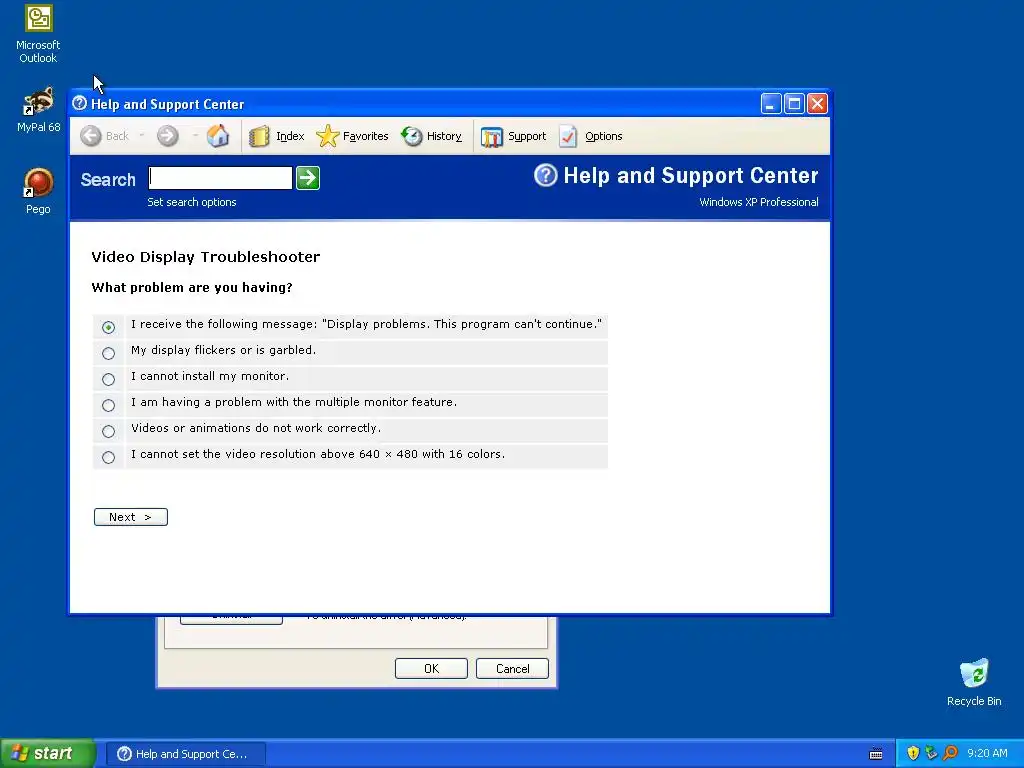The image size is (1024, 768).
Task: Click the Favorites toolbar label
Action: [365, 136]
